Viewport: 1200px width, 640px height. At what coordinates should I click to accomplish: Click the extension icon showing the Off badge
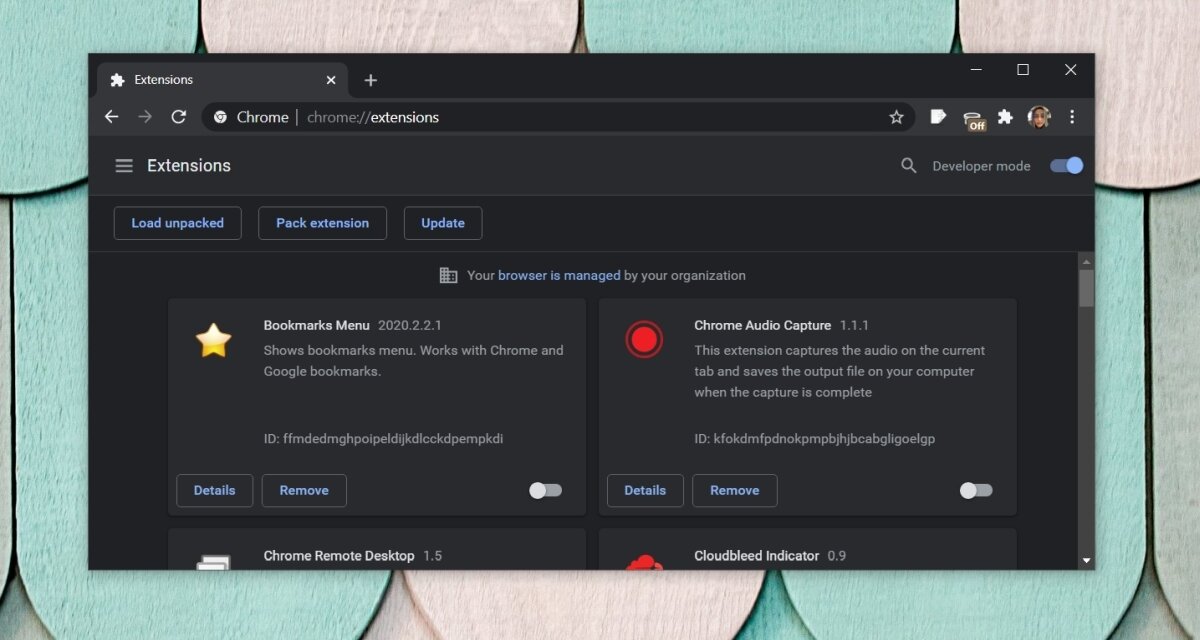tap(974, 117)
